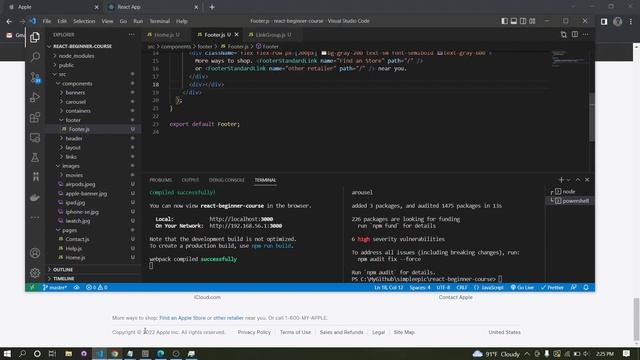Switch to the LinkGroup.js editor tab

(273, 35)
